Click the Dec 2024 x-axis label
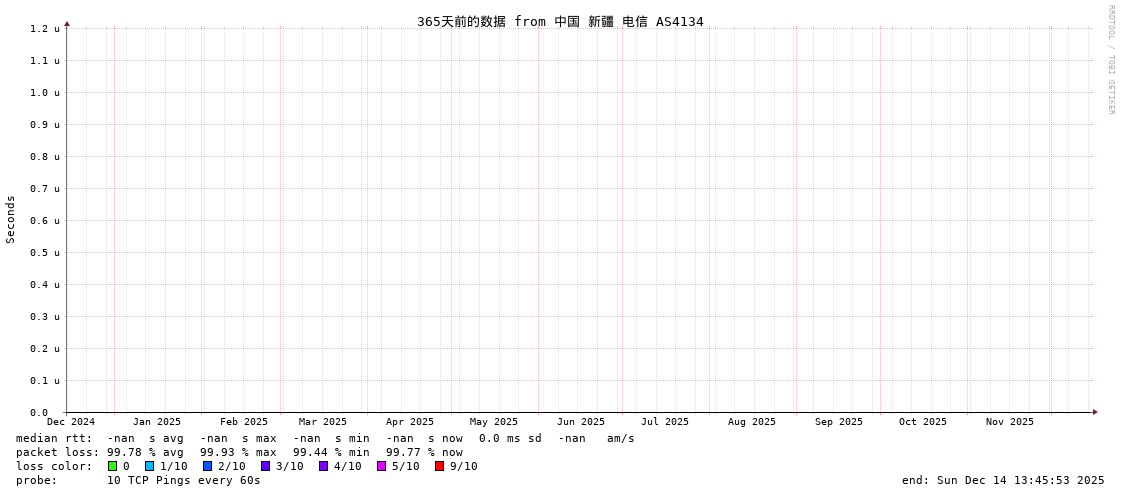This screenshot has height=494, width=1121. pos(71,422)
